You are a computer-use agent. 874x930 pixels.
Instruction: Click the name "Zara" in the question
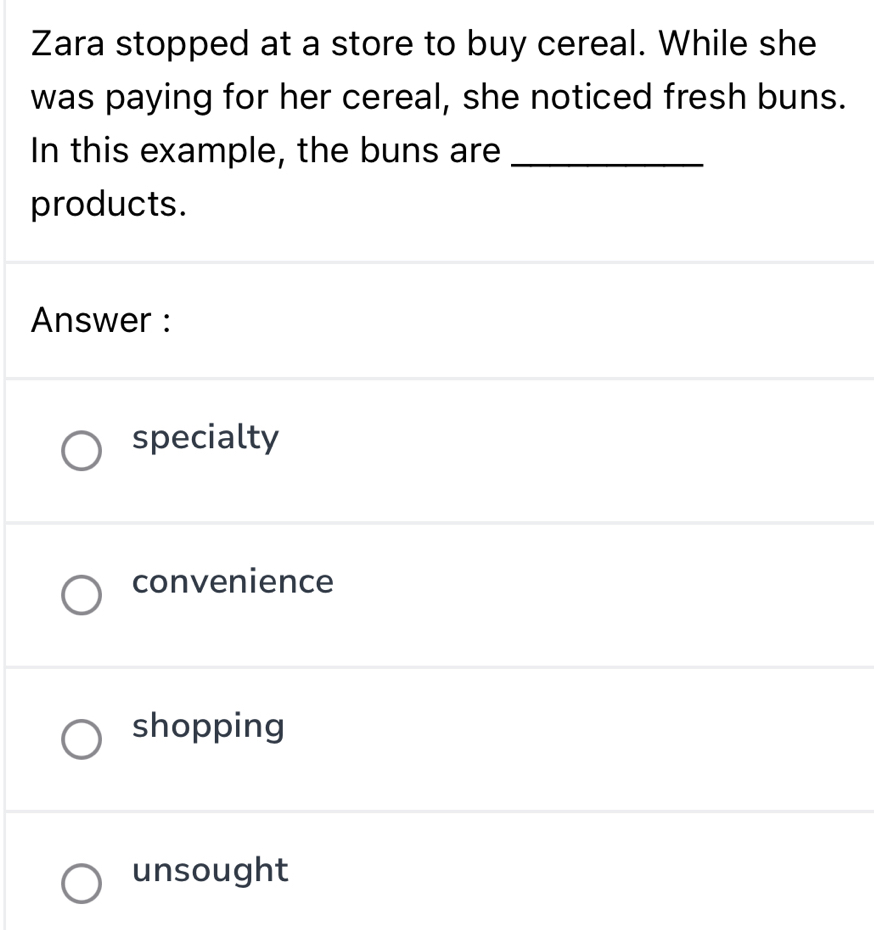click(70, 45)
